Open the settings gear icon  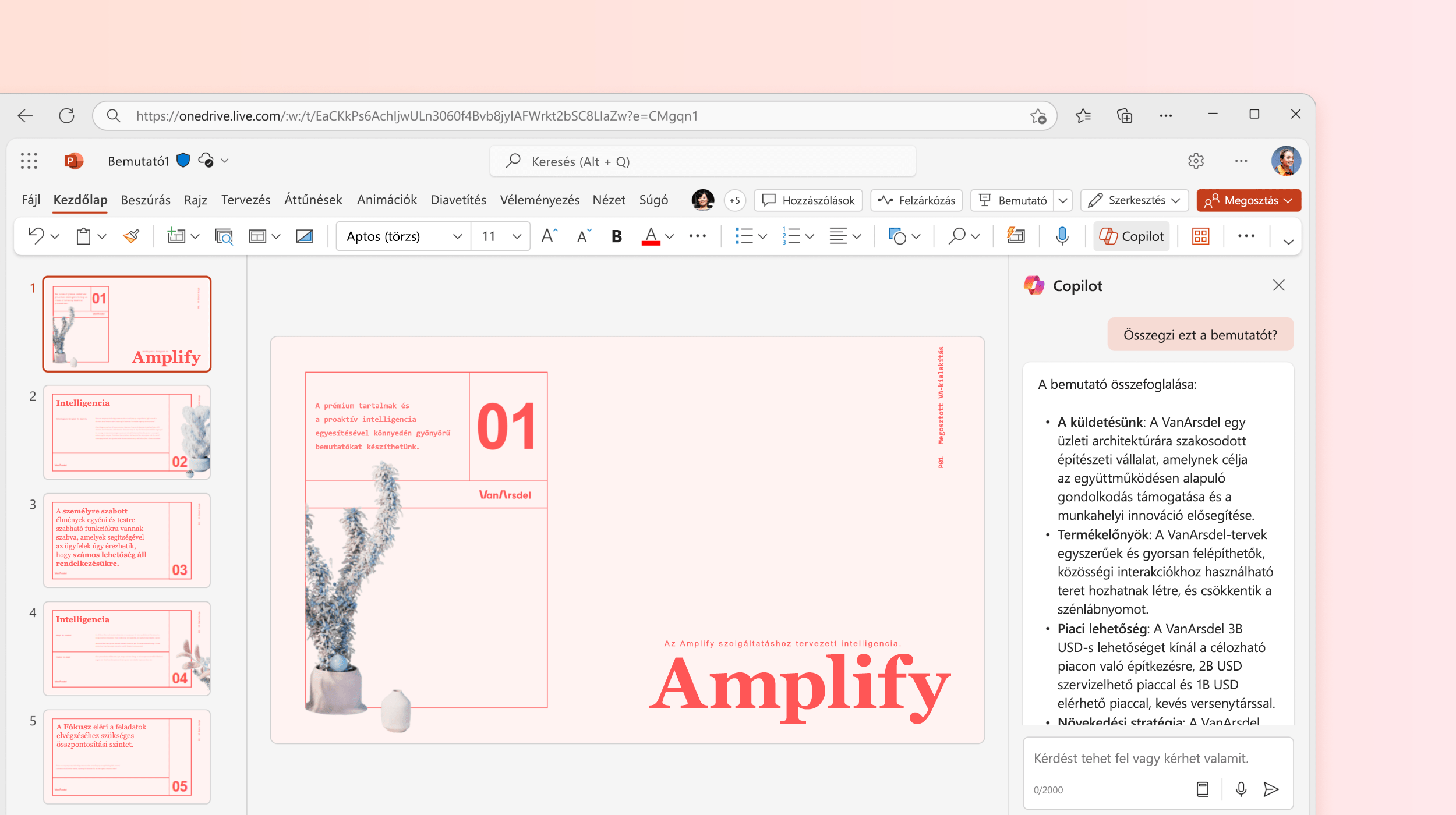[x=1196, y=161]
